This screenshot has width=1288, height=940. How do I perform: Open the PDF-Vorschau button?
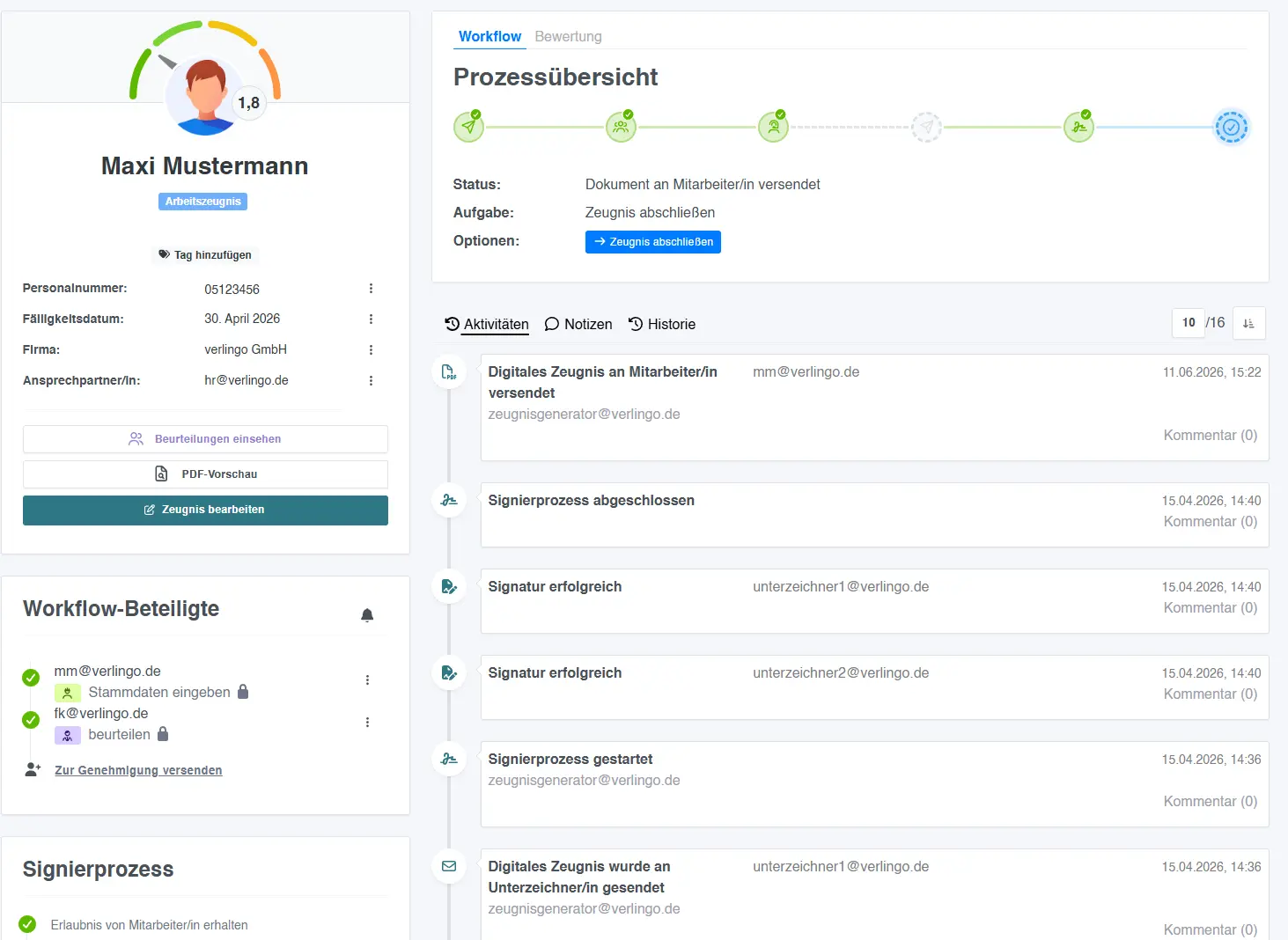(205, 474)
